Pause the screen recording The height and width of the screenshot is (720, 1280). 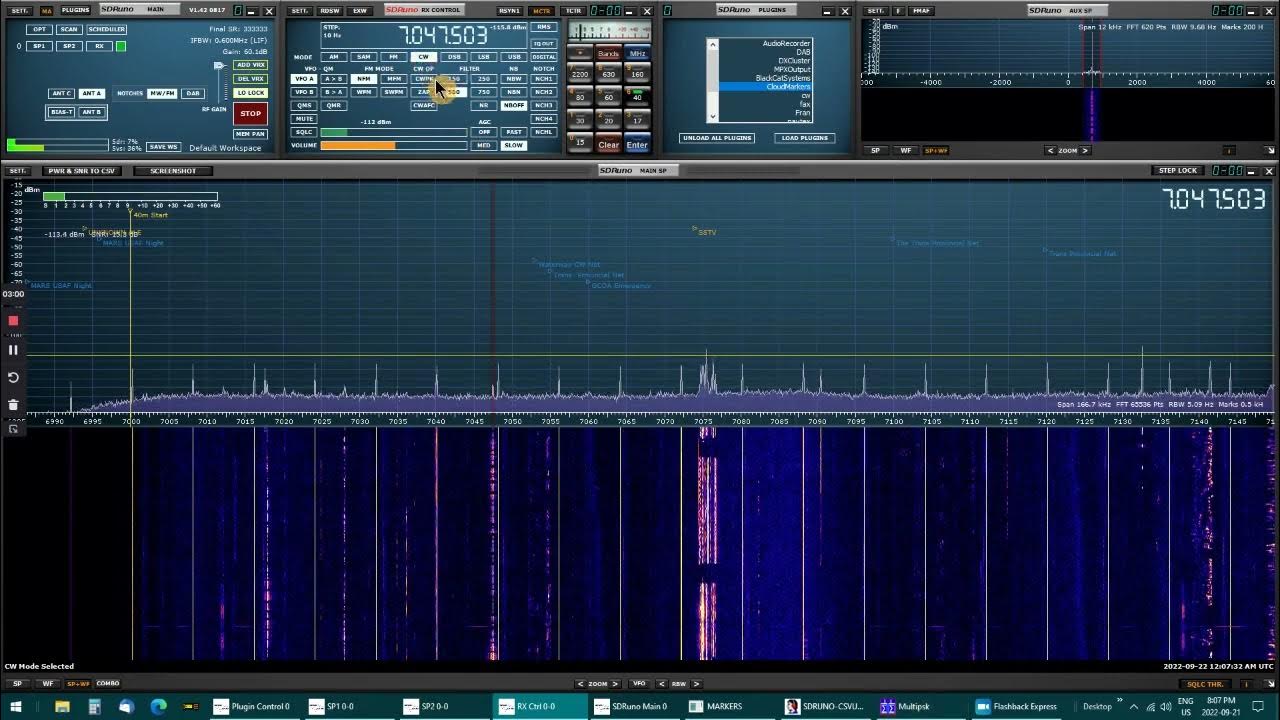(13, 350)
